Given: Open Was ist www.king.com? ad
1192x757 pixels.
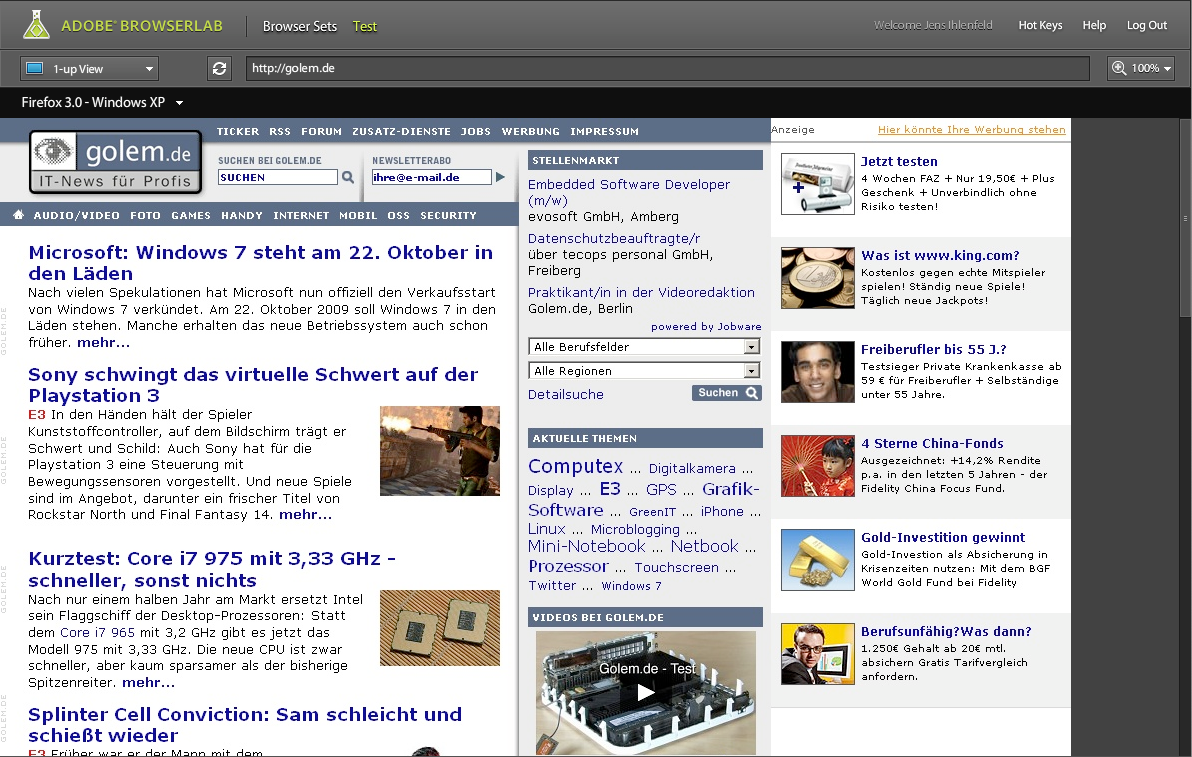Looking at the screenshot, I should coord(940,255).
